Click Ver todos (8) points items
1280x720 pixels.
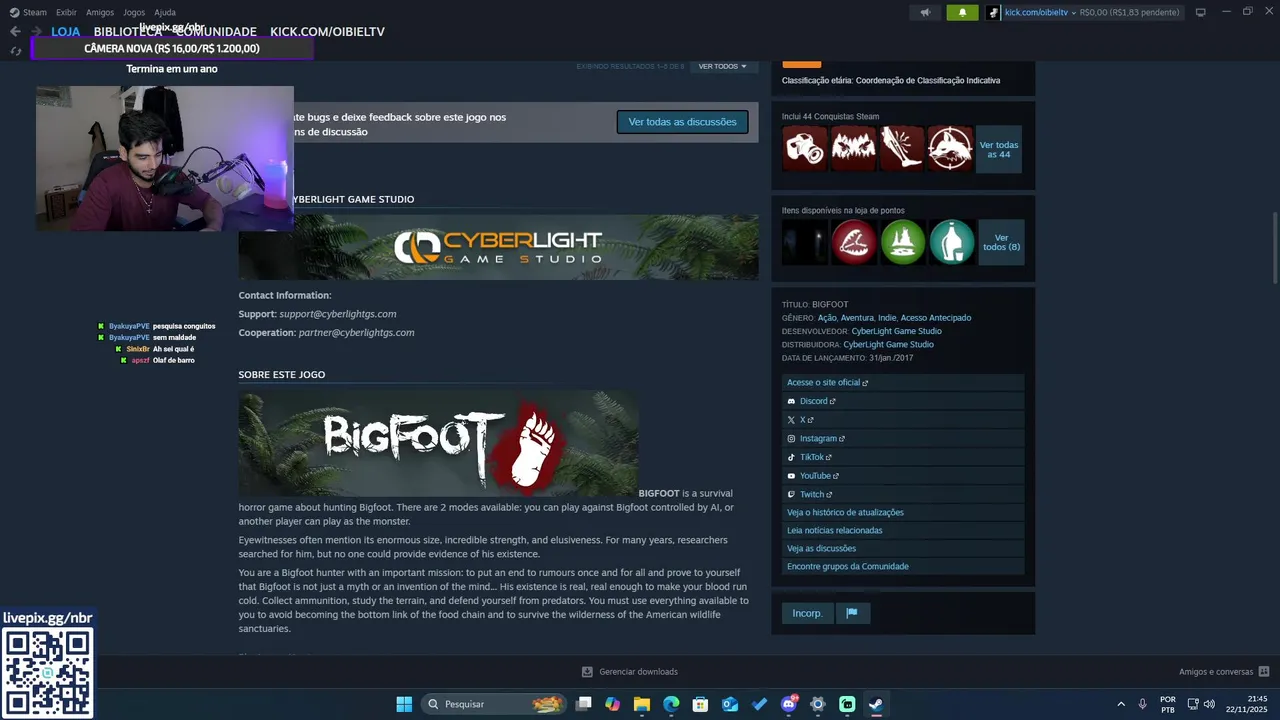point(1001,242)
